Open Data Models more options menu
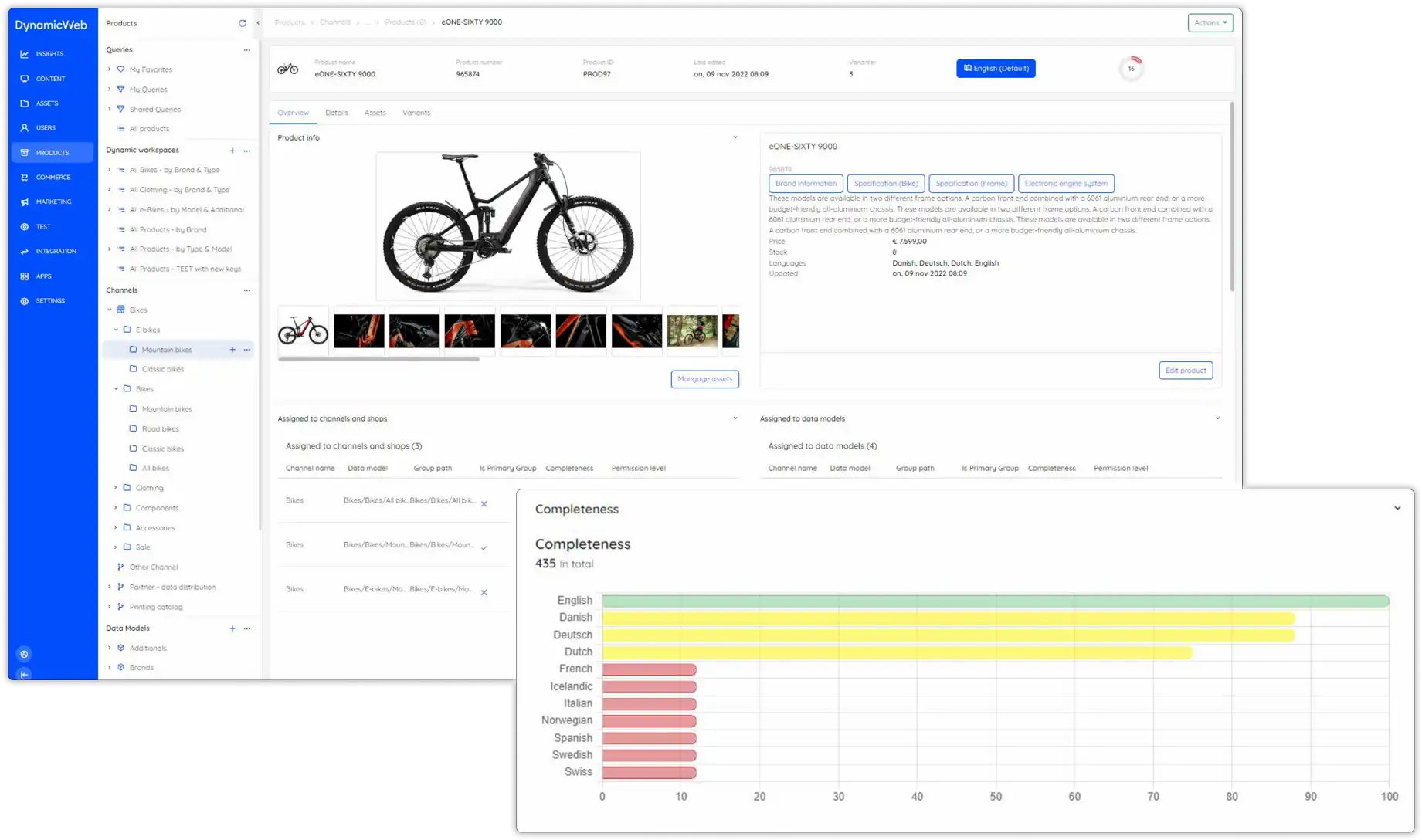 pos(247,628)
